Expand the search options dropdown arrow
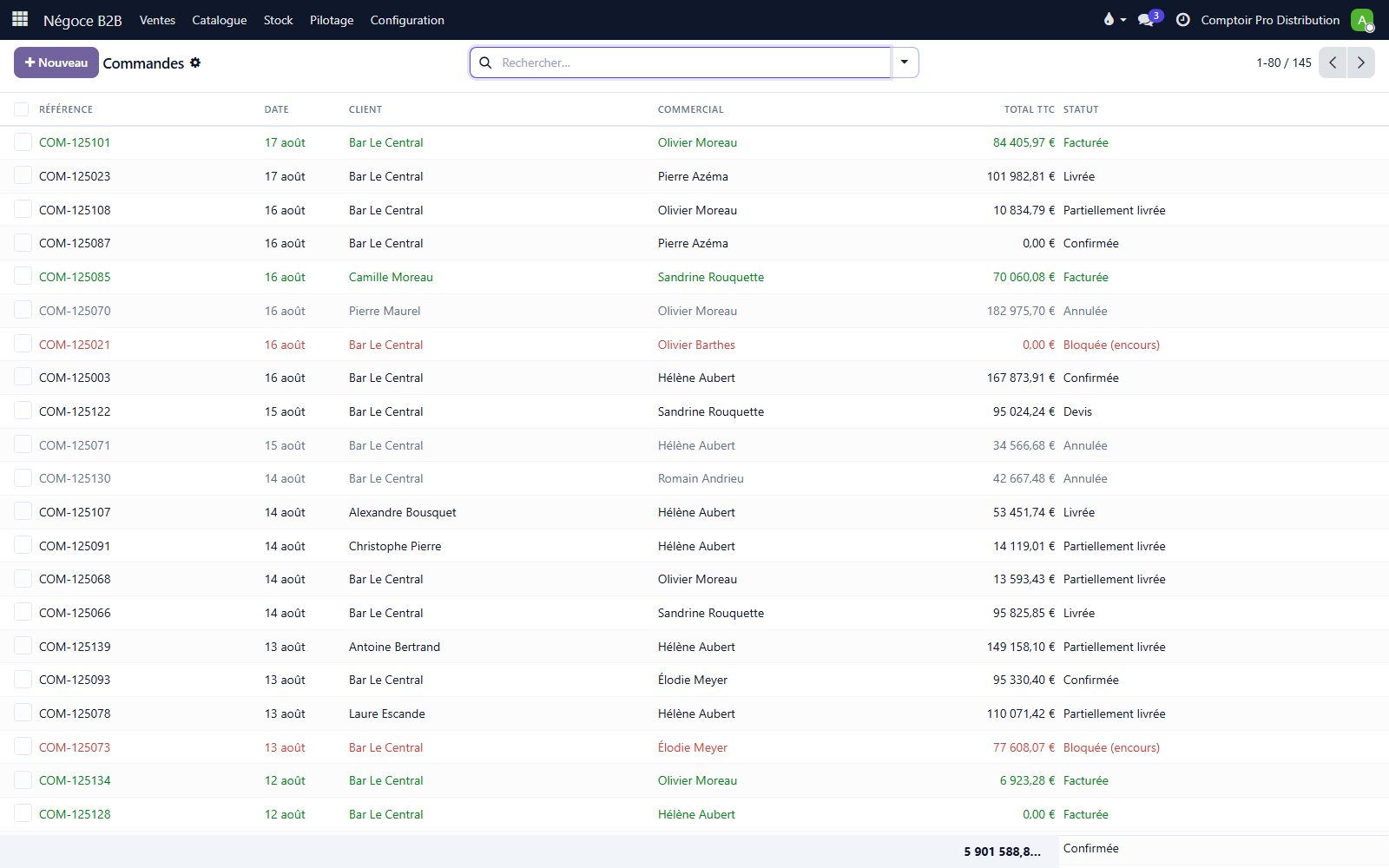The image size is (1389, 868). point(905,62)
